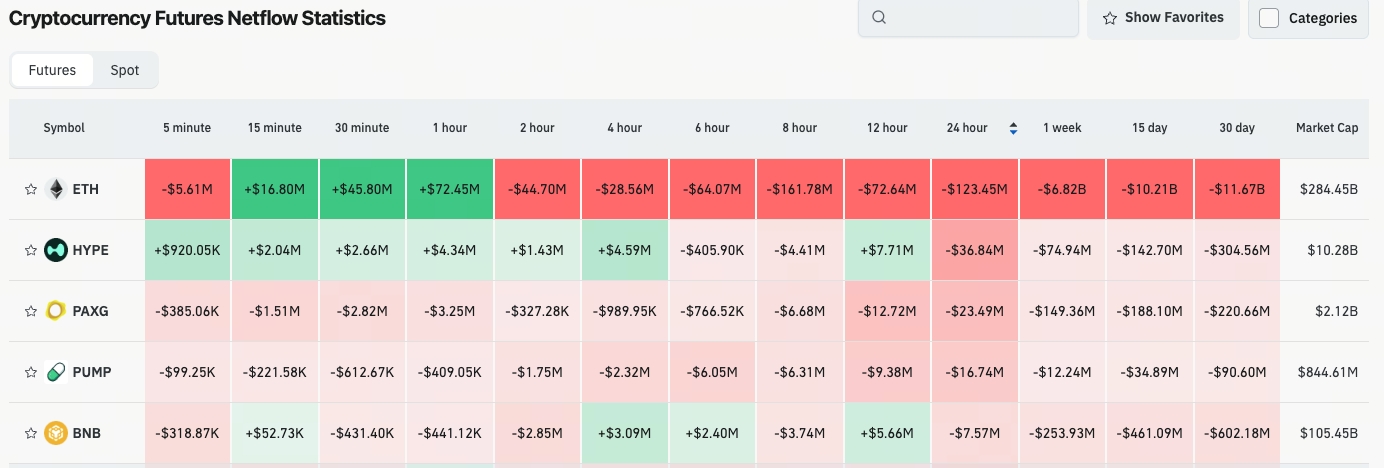Image resolution: width=1384 pixels, height=468 pixels.
Task: Toggle favorite star for BNB
Action: click(x=31, y=433)
